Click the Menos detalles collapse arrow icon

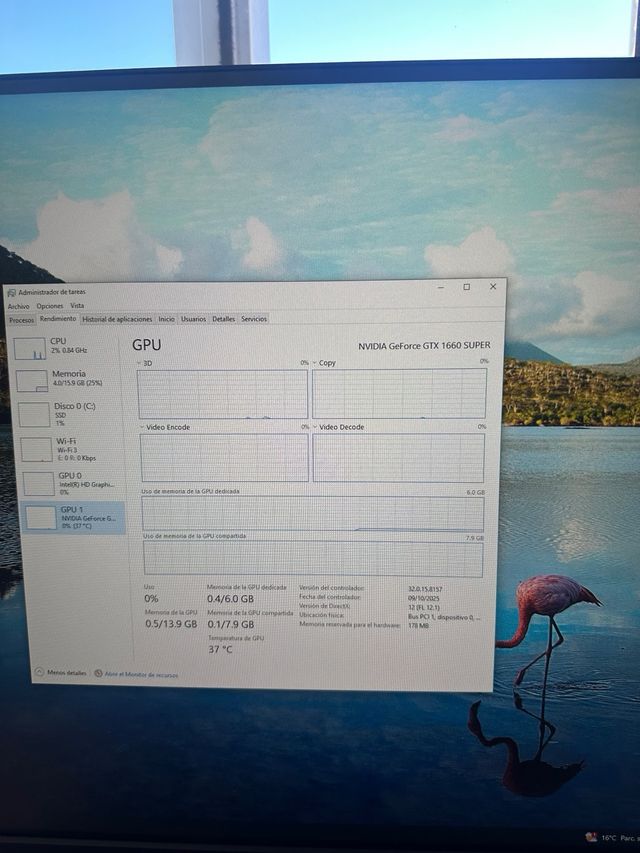coord(39,673)
